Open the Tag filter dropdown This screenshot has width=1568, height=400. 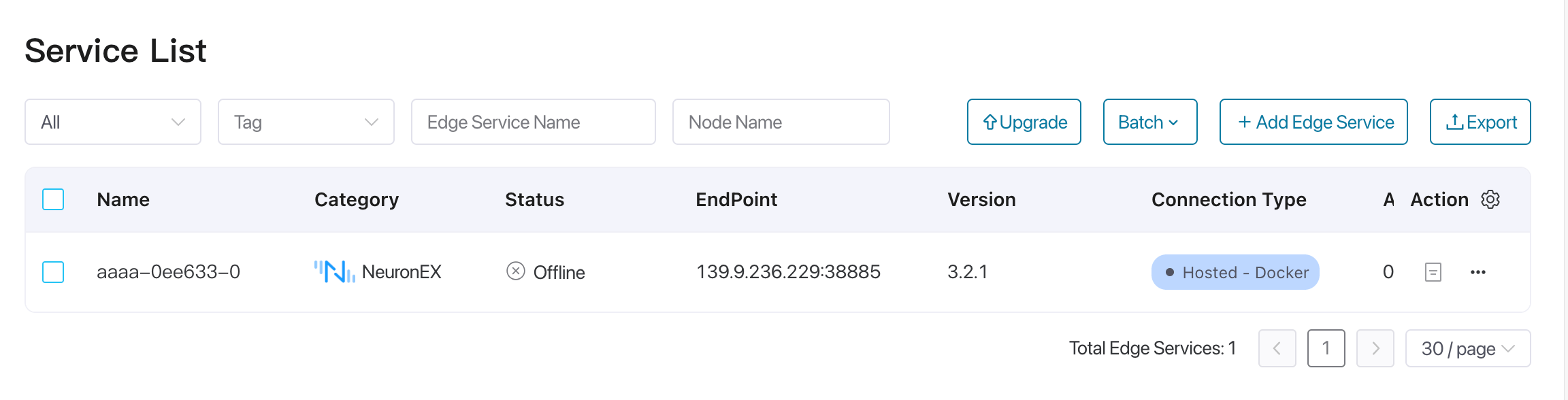click(306, 122)
